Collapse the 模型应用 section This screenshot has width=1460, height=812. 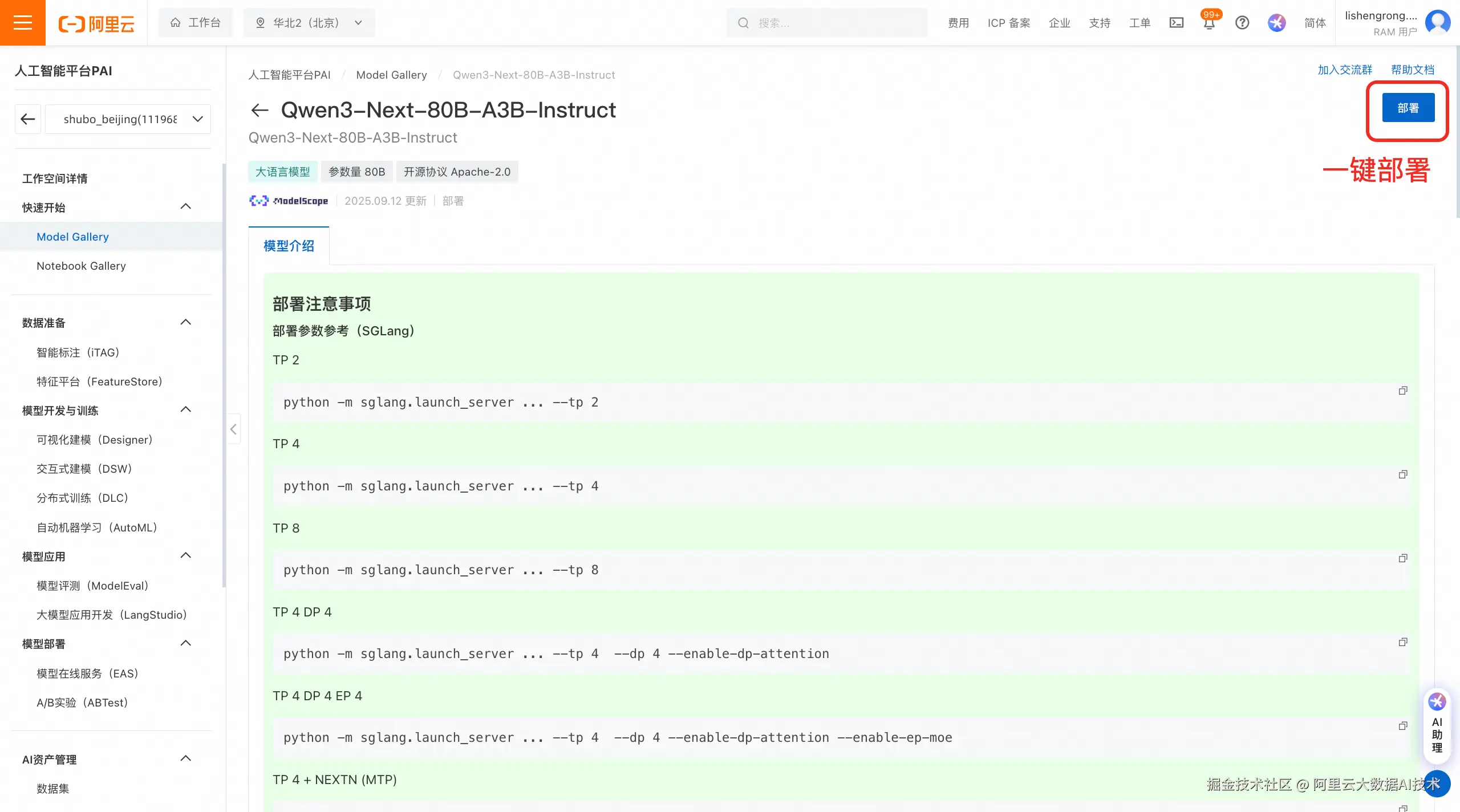[186, 555]
